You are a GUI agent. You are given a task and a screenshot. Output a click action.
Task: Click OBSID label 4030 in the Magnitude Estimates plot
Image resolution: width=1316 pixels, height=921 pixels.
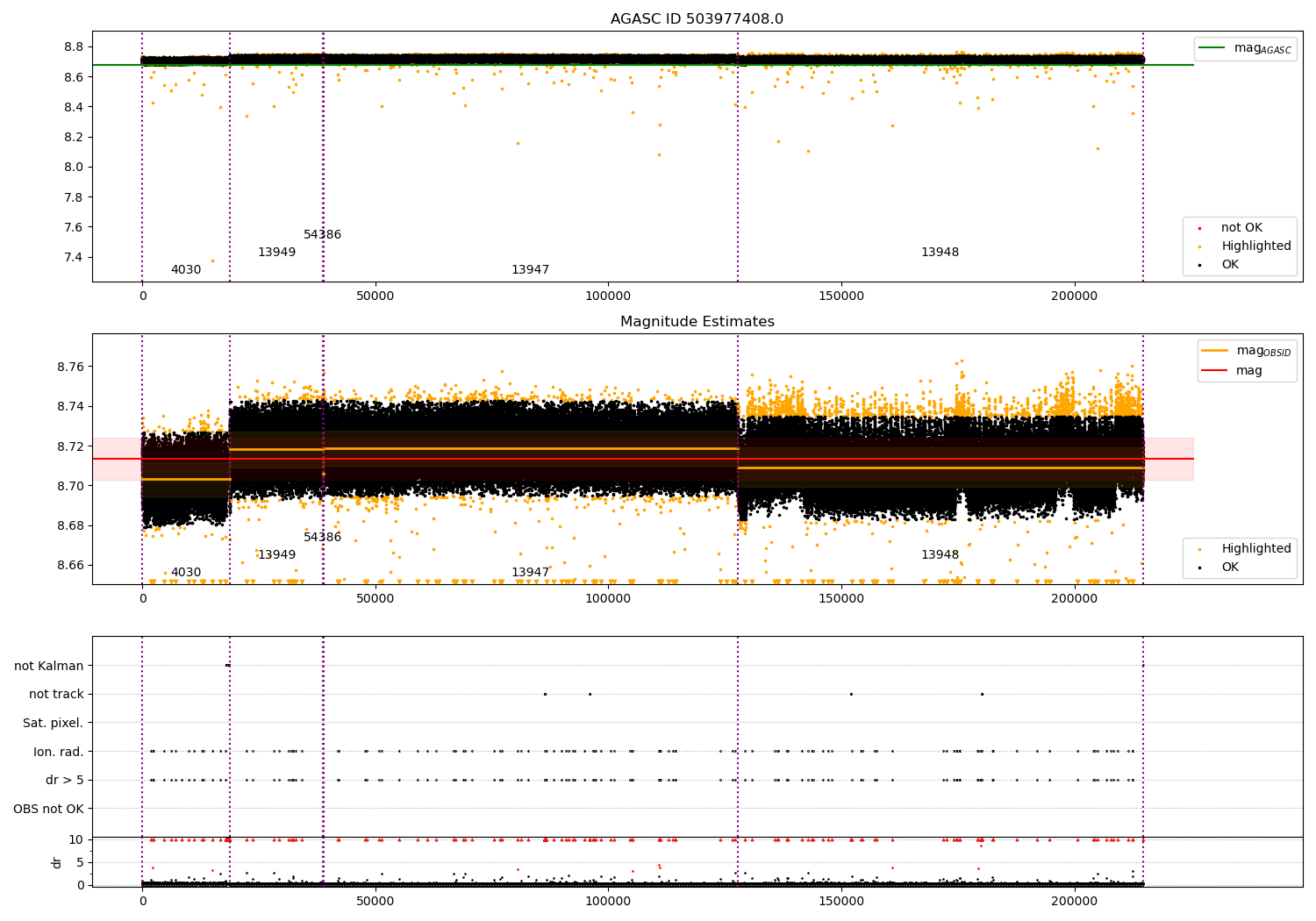[x=186, y=573]
